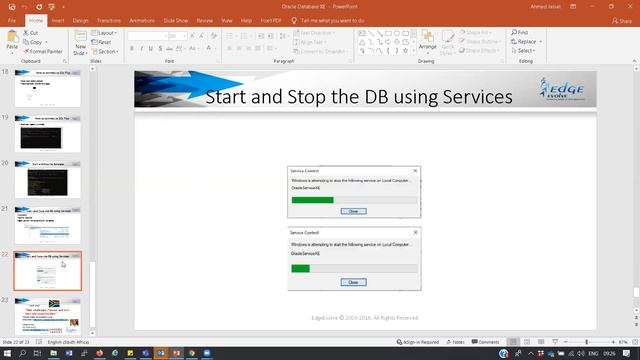Viewport: 640px width, 360px height.
Task: Open the Customize Quick Access Toolbar arrow
Action: coord(63,7)
